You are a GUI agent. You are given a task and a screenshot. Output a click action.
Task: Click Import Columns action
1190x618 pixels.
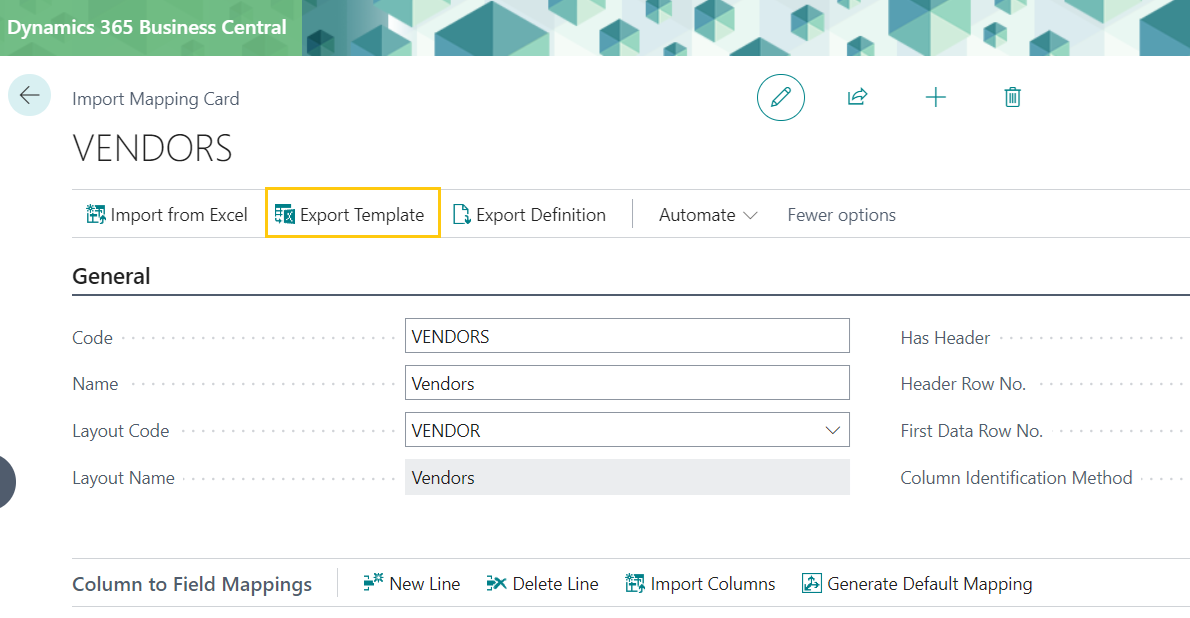[700, 583]
